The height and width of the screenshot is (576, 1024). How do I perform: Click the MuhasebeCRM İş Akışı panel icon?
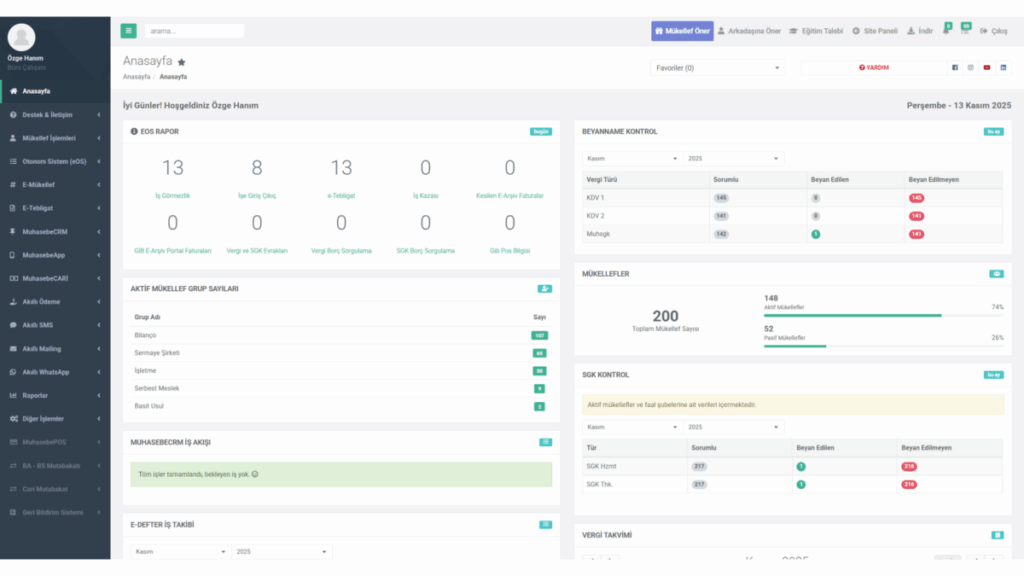(x=545, y=442)
